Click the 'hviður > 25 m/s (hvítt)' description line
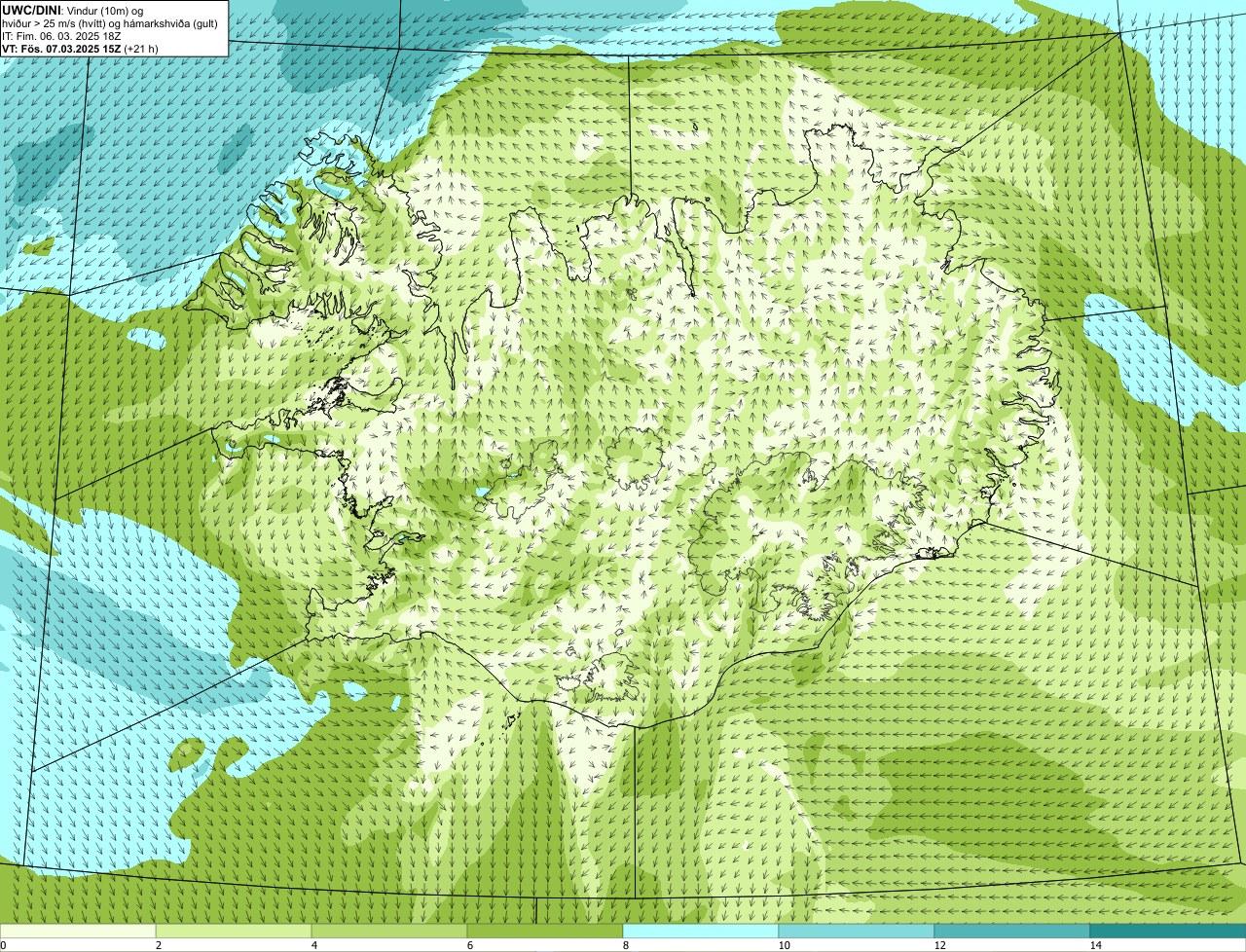Viewport: 1246px width, 952px height. [x=110, y=22]
